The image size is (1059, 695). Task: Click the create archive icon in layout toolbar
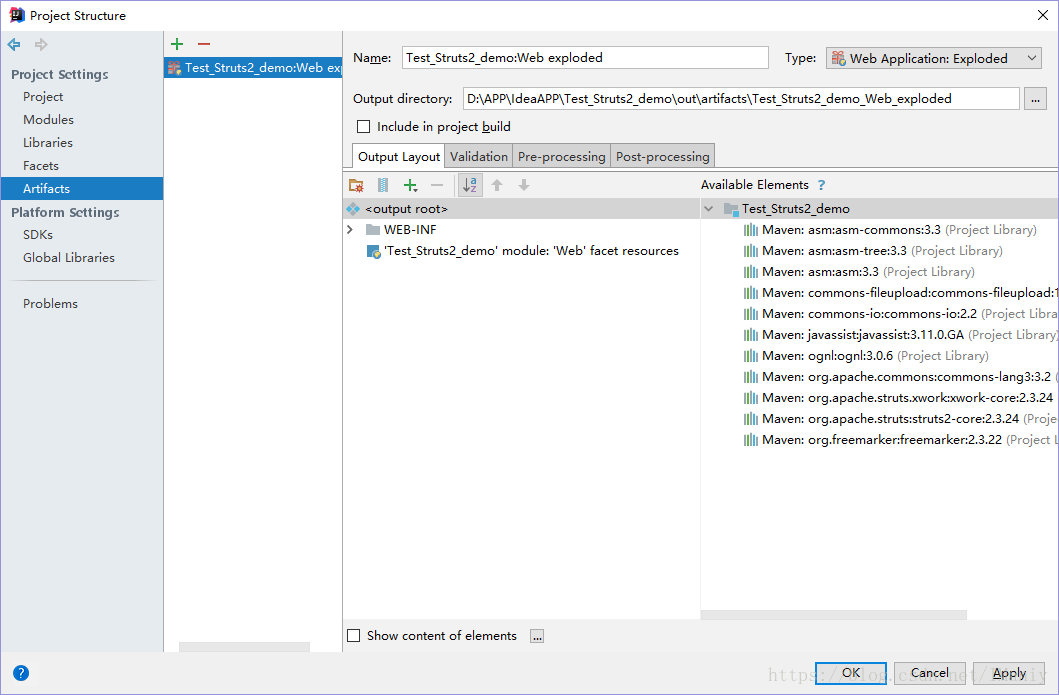pyautogui.click(x=383, y=185)
